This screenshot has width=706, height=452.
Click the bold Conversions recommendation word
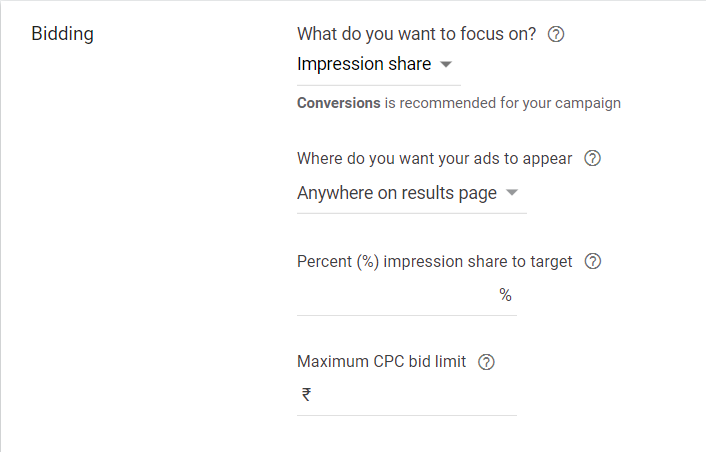pyautogui.click(x=339, y=103)
